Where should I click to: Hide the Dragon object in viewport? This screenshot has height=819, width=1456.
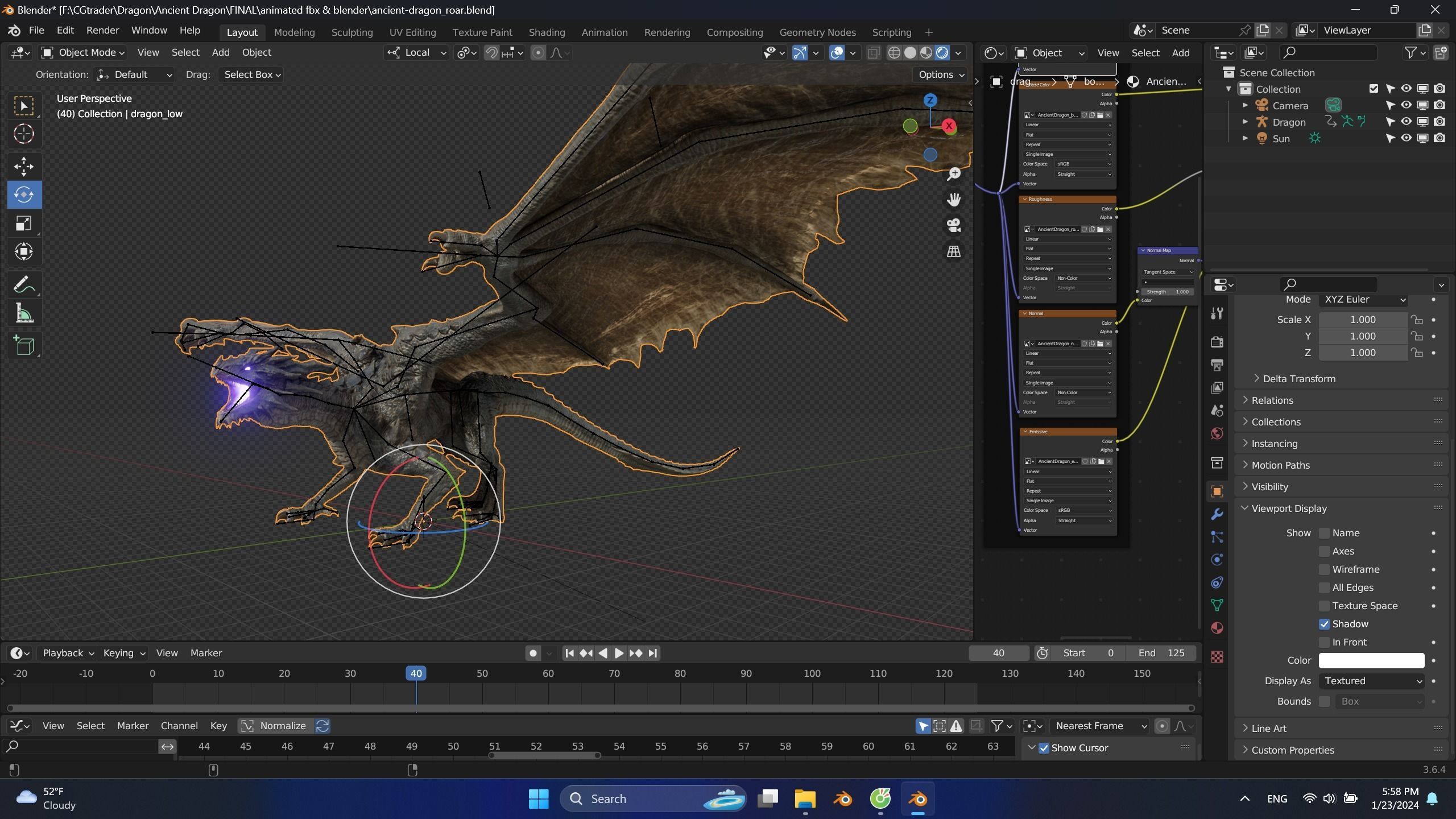click(x=1407, y=122)
